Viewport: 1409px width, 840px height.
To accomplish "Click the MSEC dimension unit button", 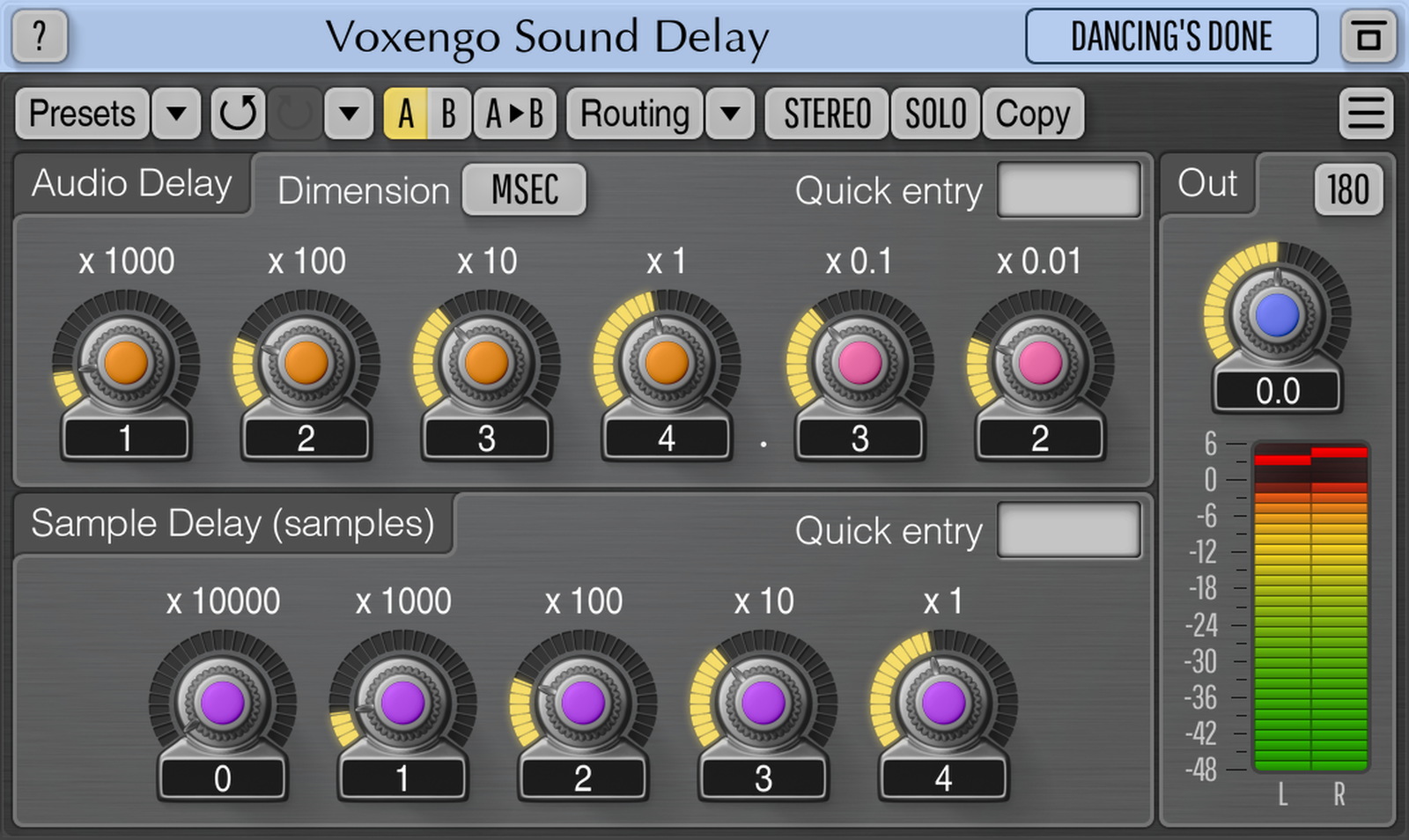I will pyautogui.click(x=523, y=190).
